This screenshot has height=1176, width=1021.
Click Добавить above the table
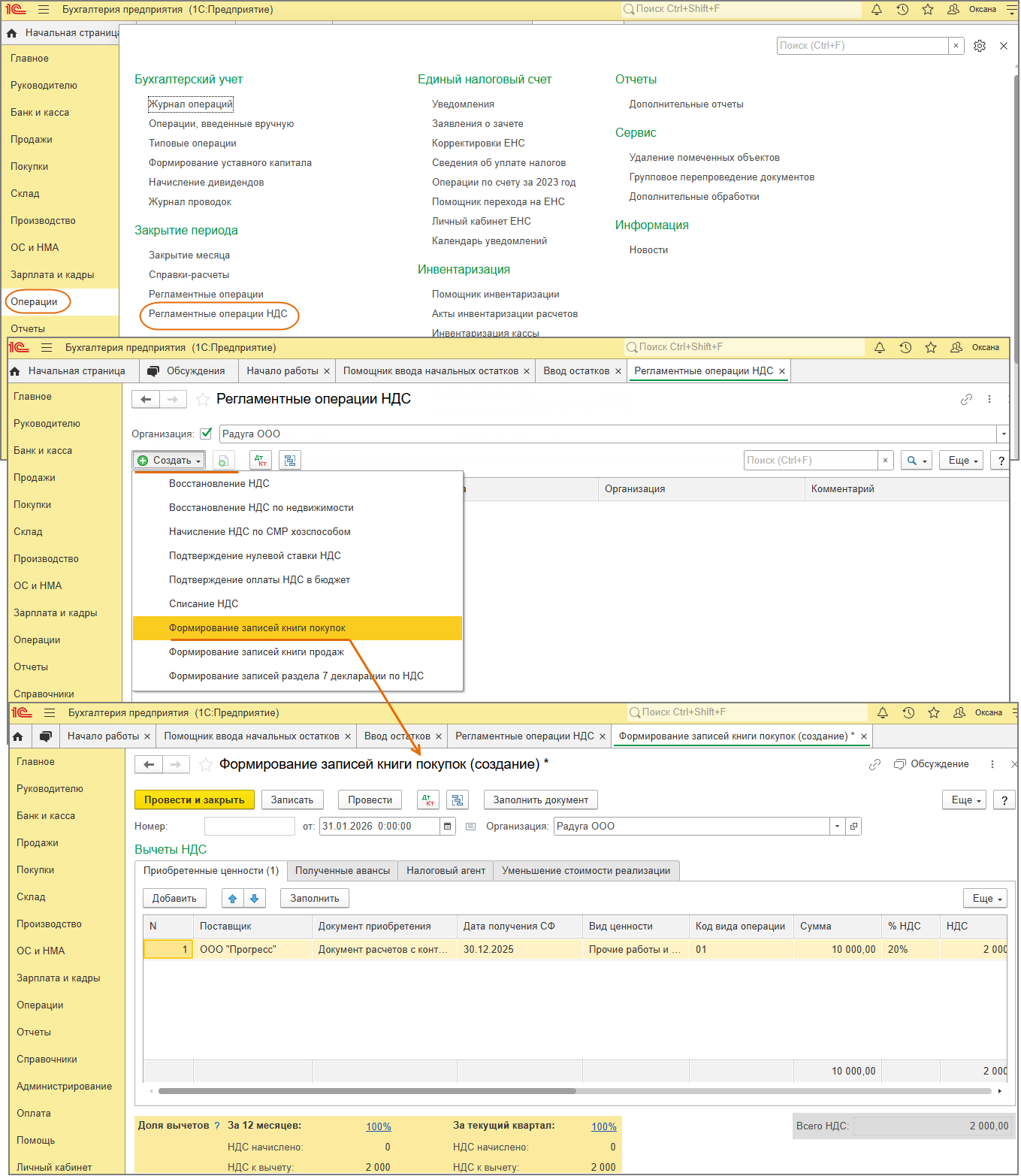174,899
